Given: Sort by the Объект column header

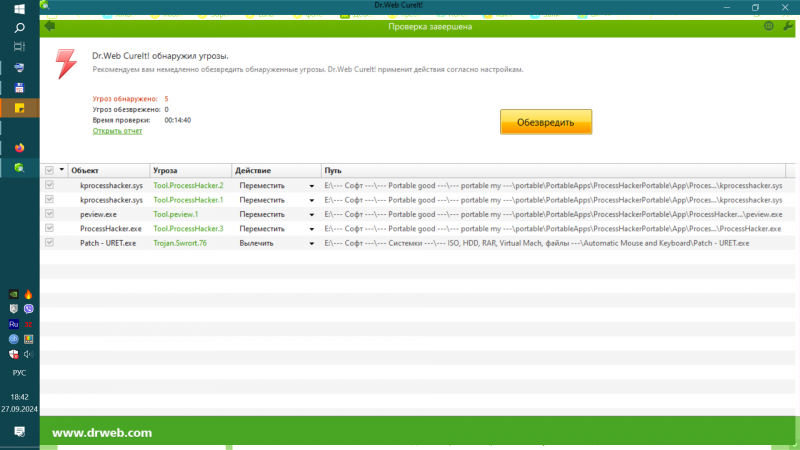Looking at the screenshot, I should [109, 170].
